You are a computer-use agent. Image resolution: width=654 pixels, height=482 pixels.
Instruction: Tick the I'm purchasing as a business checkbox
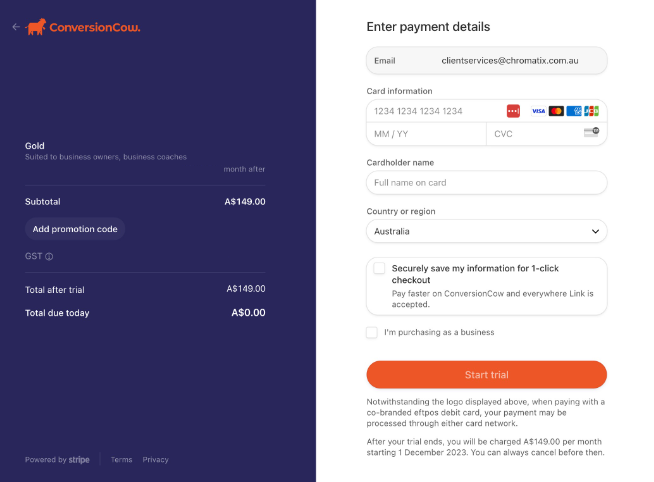(x=372, y=332)
